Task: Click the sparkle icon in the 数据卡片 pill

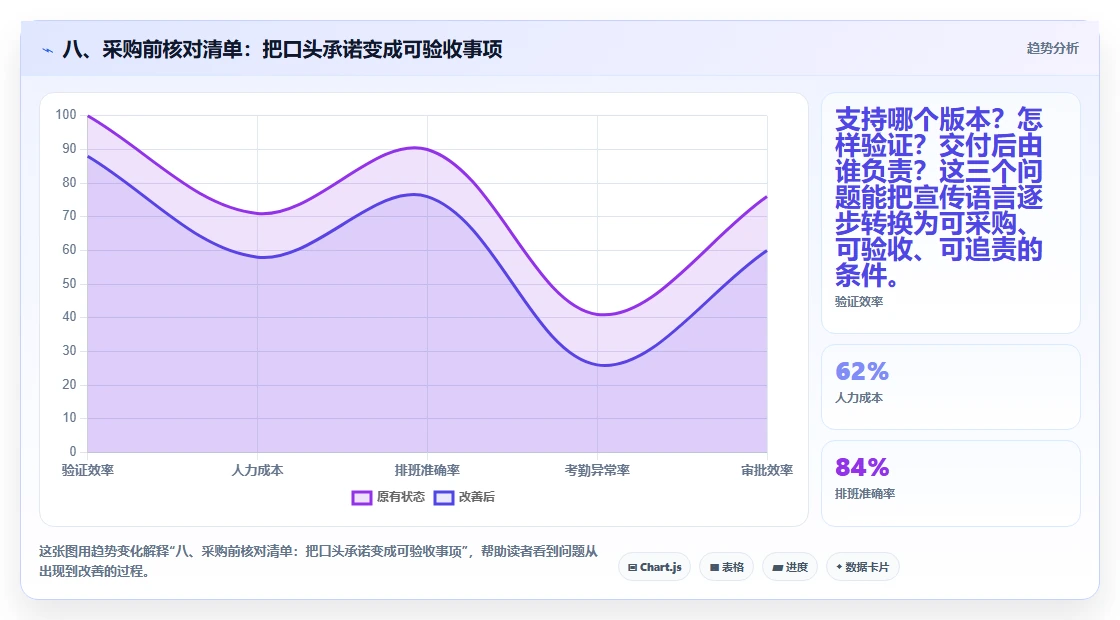Action: [x=839, y=567]
